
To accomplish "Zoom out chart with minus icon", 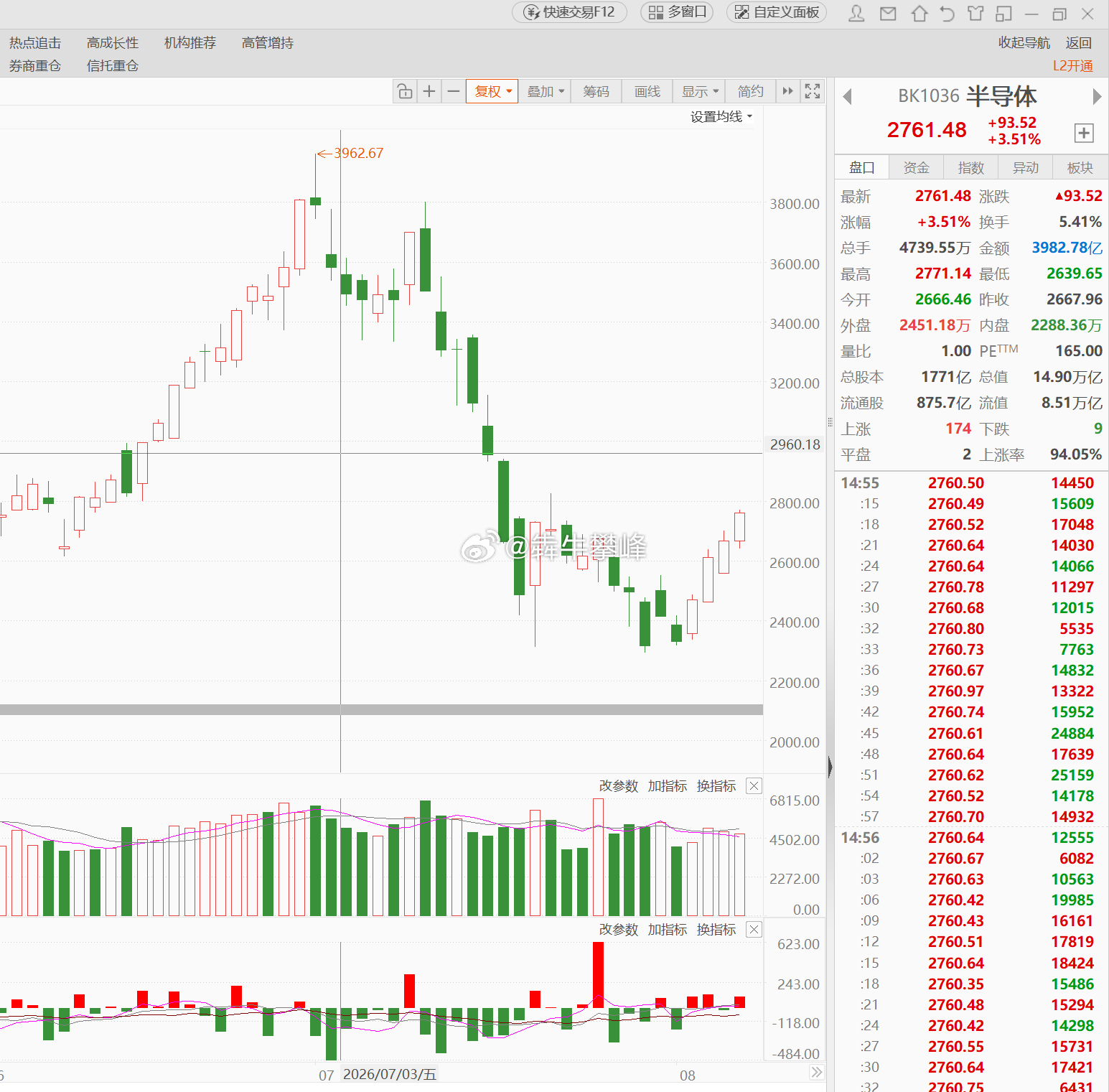I will (453, 91).
